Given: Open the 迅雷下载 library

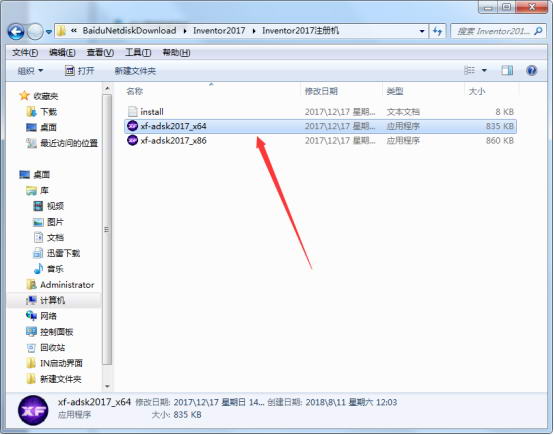Looking at the screenshot, I should [x=64, y=253].
